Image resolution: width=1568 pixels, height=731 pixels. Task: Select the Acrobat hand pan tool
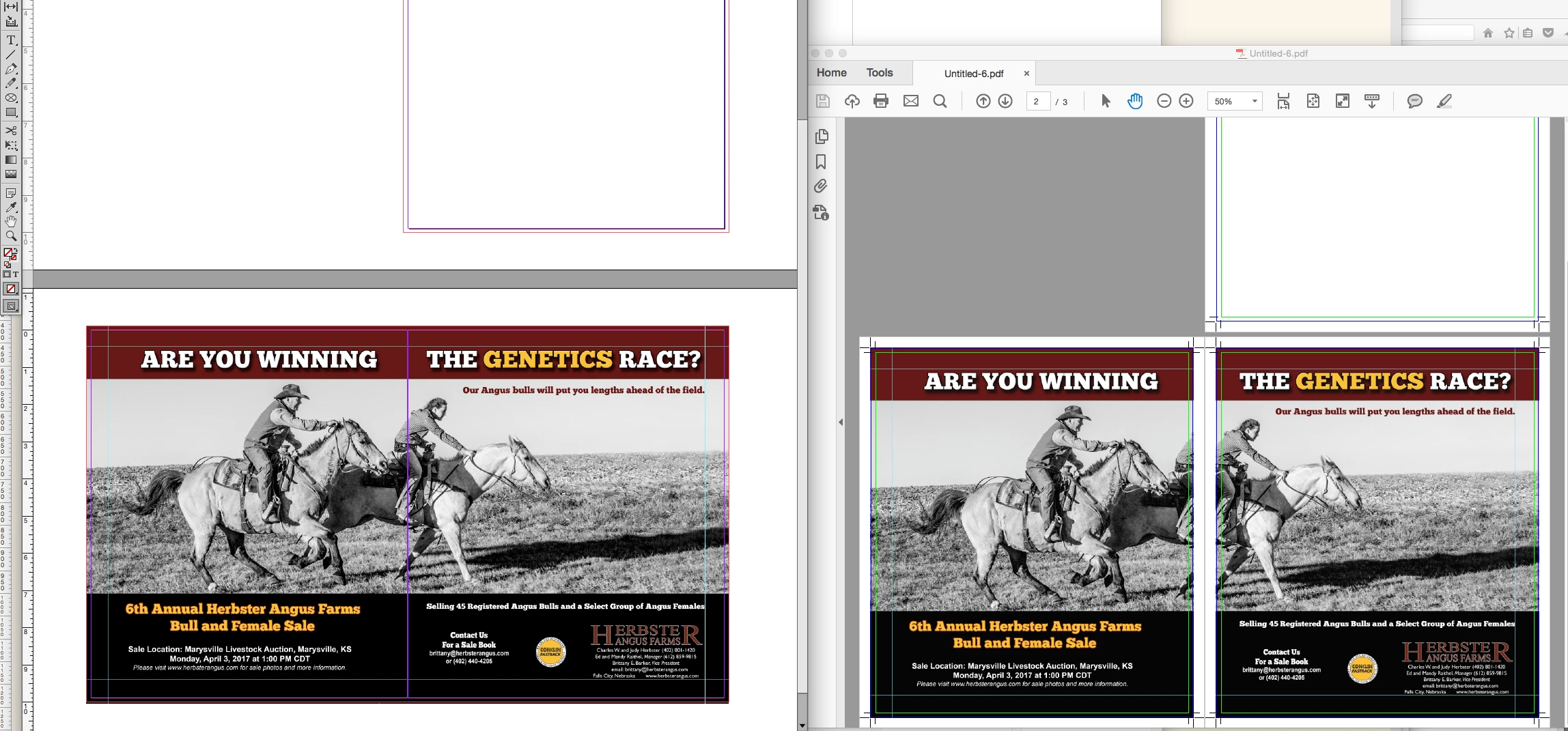click(1135, 101)
